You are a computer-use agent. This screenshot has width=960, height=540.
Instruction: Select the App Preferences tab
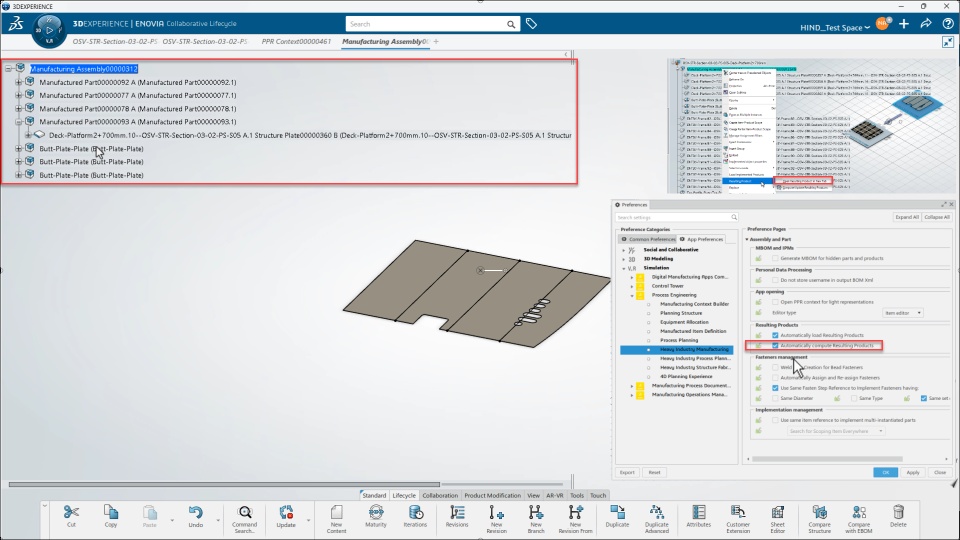[x=701, y=239]
